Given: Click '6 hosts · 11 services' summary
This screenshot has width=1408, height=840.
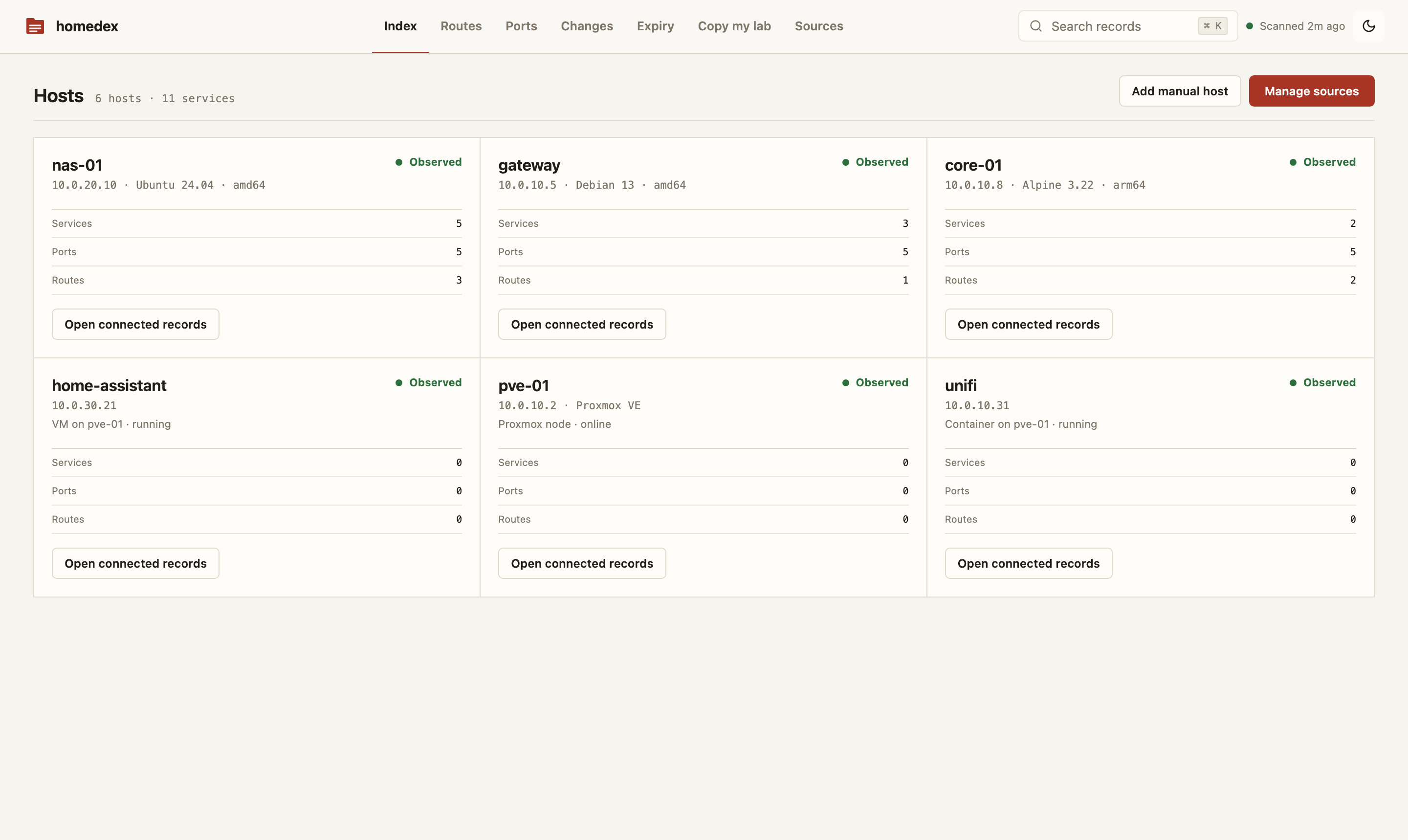Looking at the screenshot, I should [x=165, y=98].
